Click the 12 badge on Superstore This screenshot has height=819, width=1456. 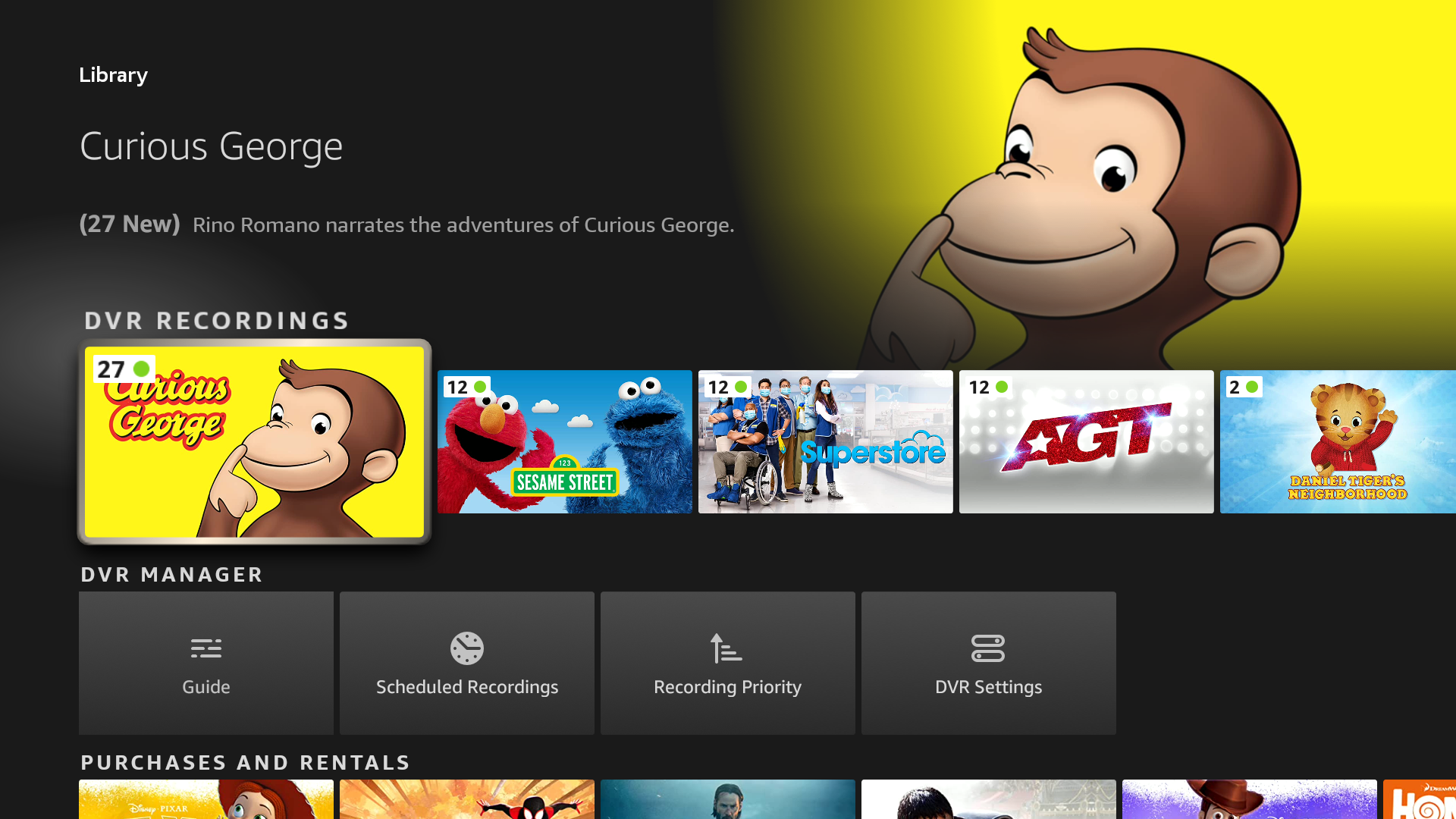tap(727, 388)
